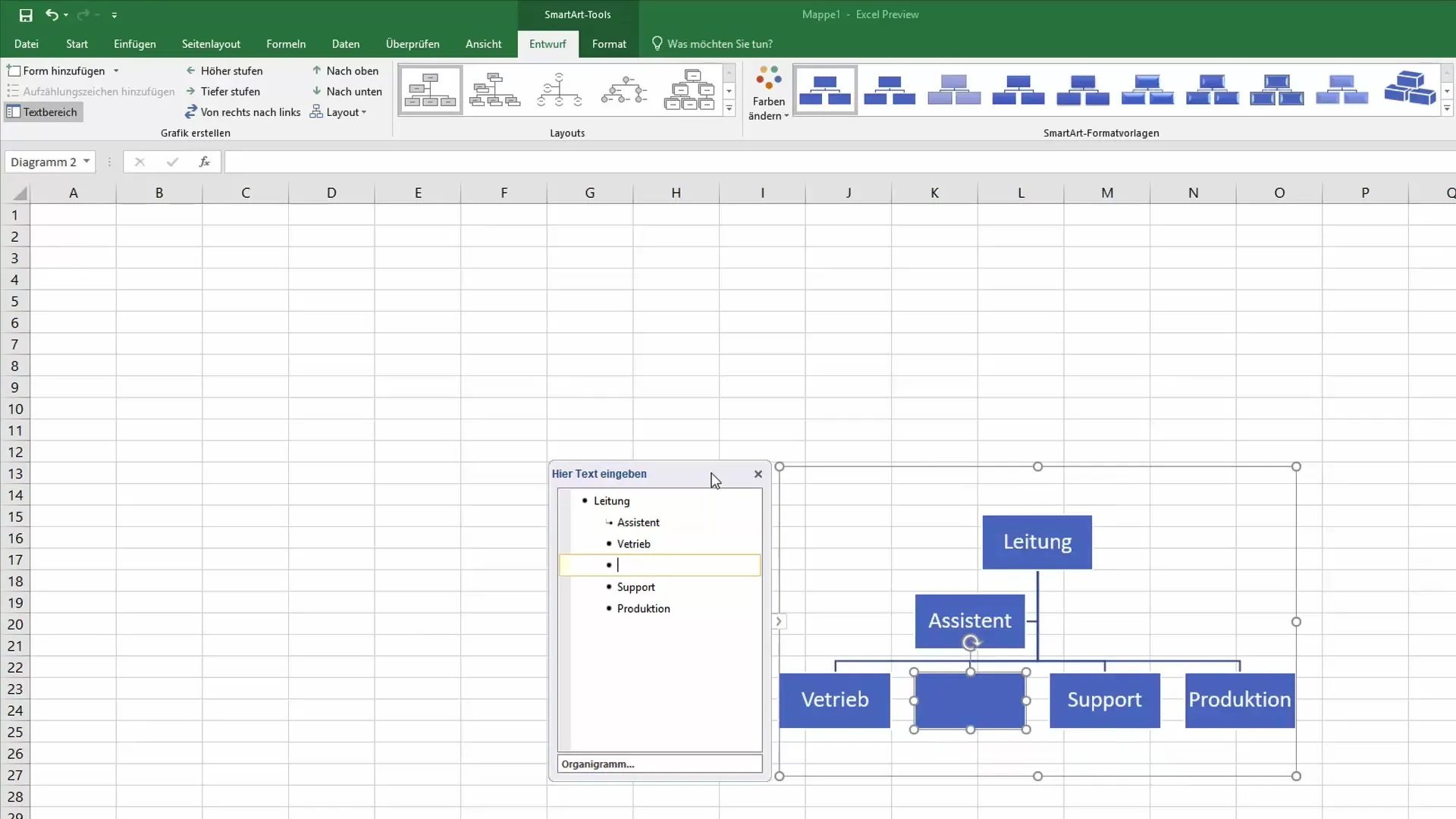Select the fourth layout thumbnail with circles
The image size is (1456, 819).
(624, 89)
